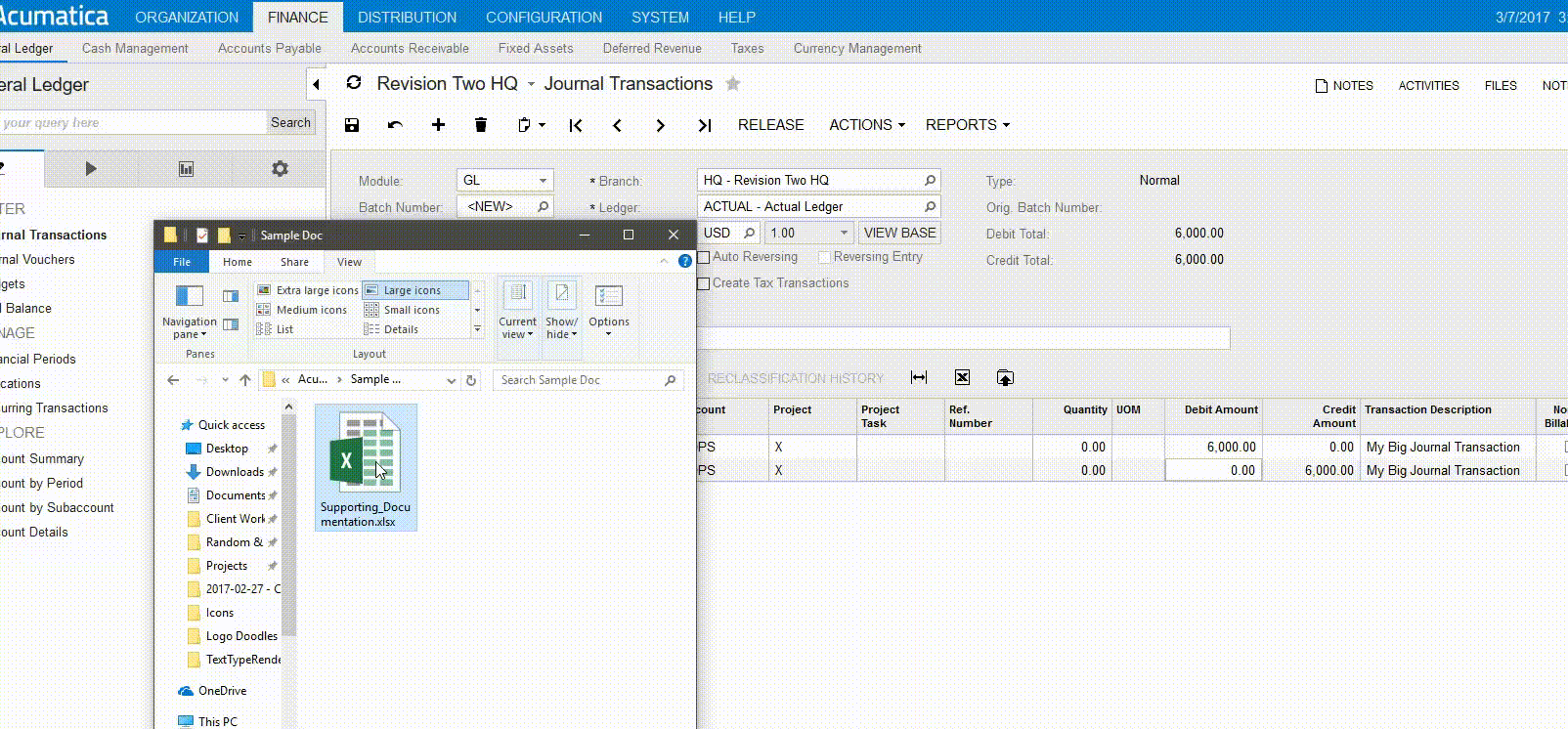Image resolution: width=1568 pixels, height=729 pixels.
Task: Switch to Cash Management submenu
Action: click(x=135, y=48)
